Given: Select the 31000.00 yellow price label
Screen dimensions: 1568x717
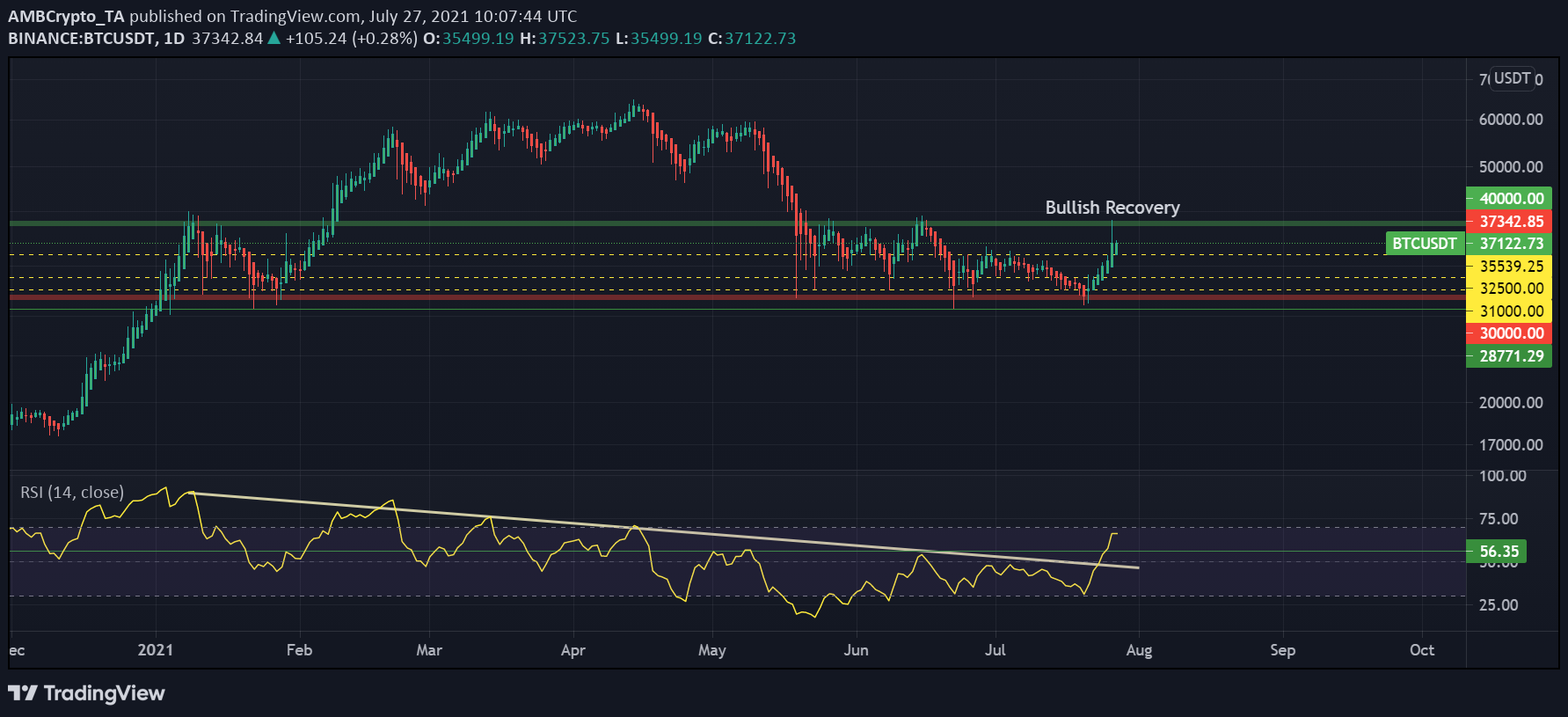Looking at the screenshot, I should tap(1509, 311).
